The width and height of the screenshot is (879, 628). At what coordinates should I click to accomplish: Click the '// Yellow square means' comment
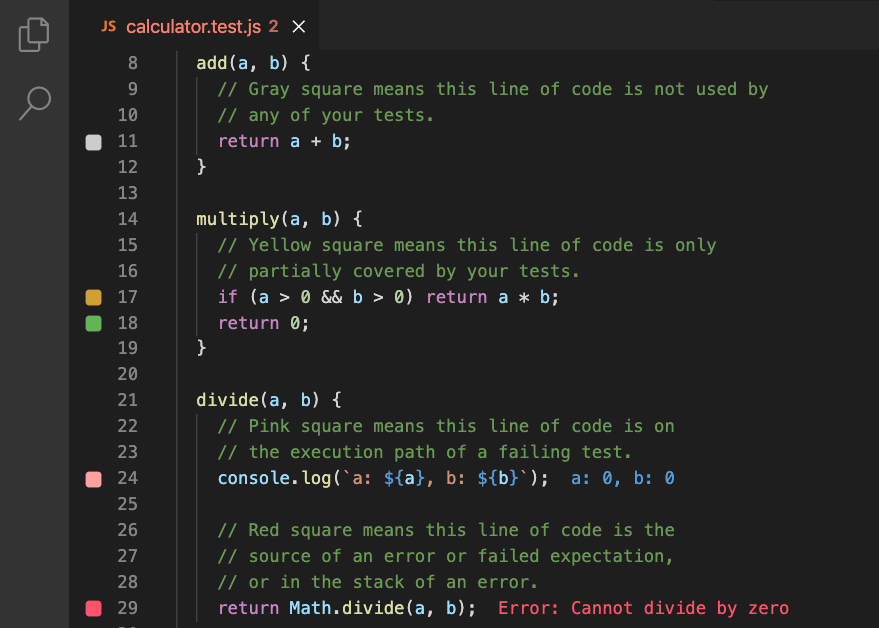(x=466, y=245)
